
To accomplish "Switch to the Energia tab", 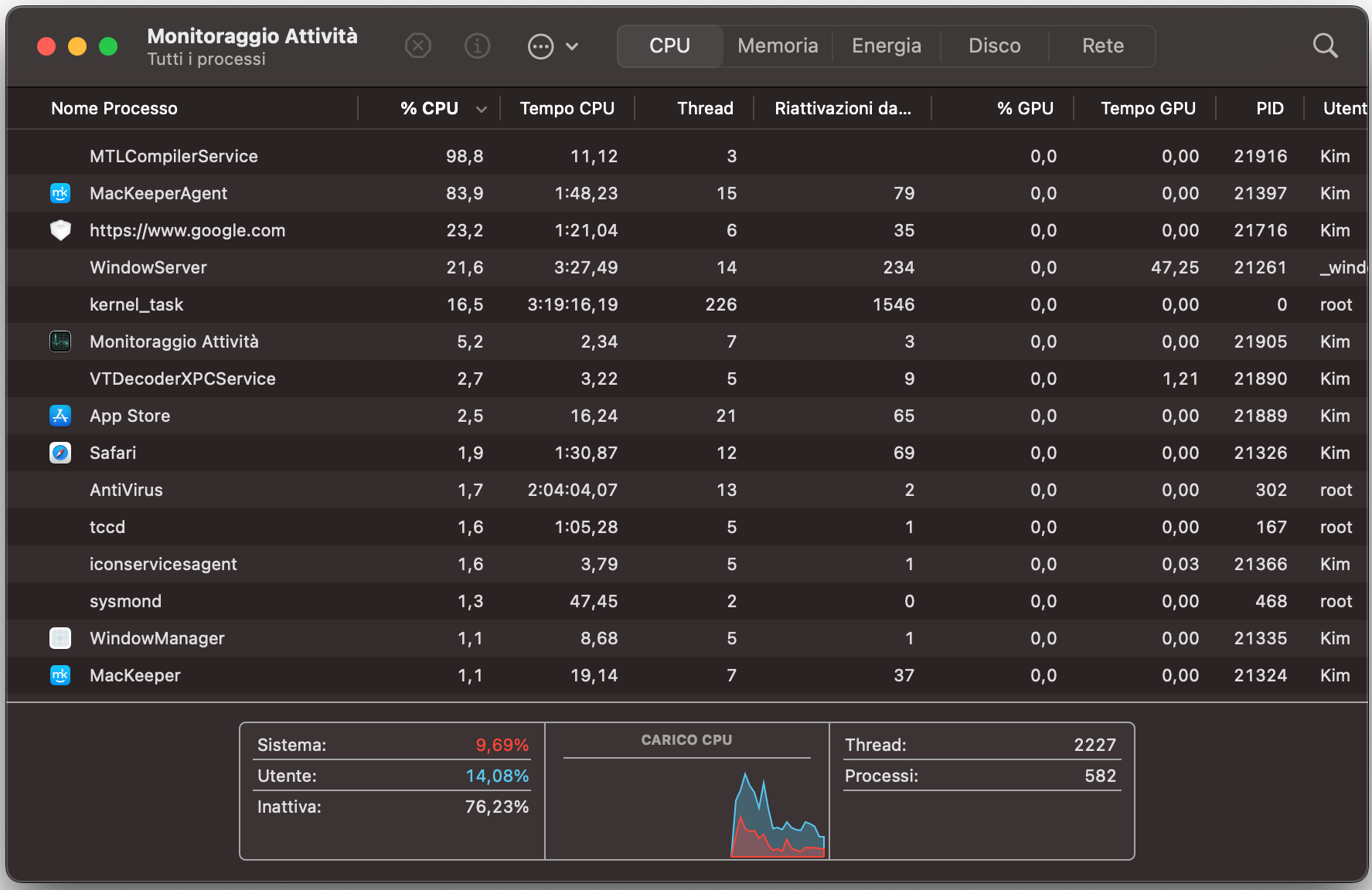I will pyautogui.click(x=886, y=46).
